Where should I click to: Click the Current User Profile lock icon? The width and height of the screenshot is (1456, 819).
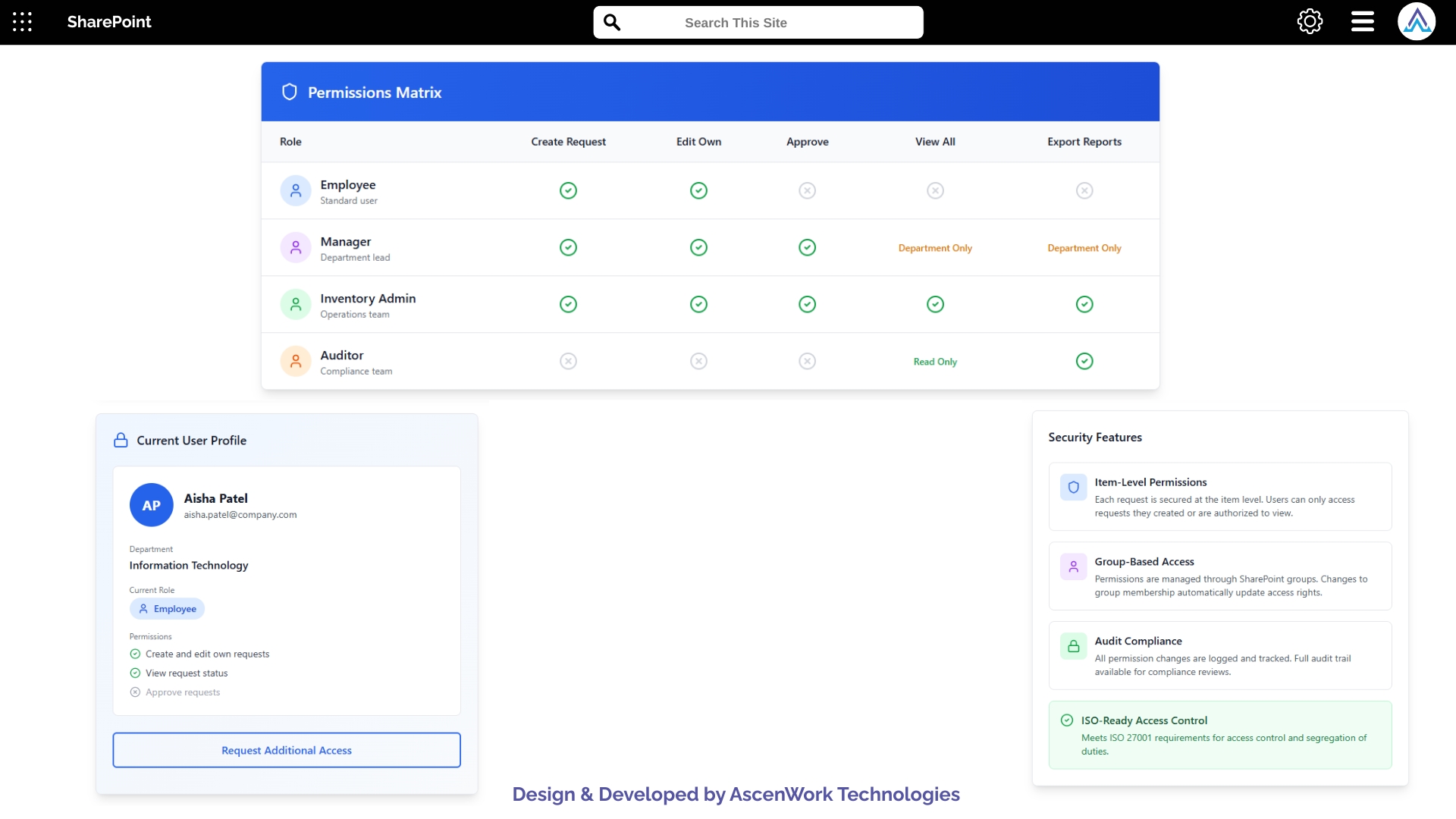click(x=121, y=440)
